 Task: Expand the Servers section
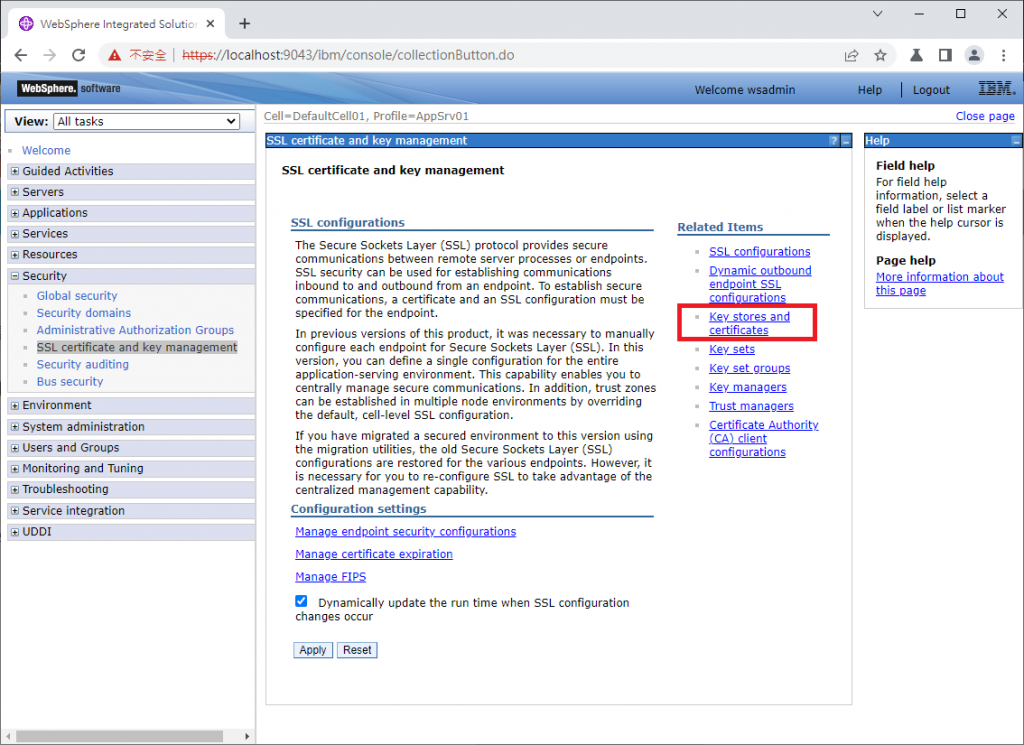pos(15,192)
